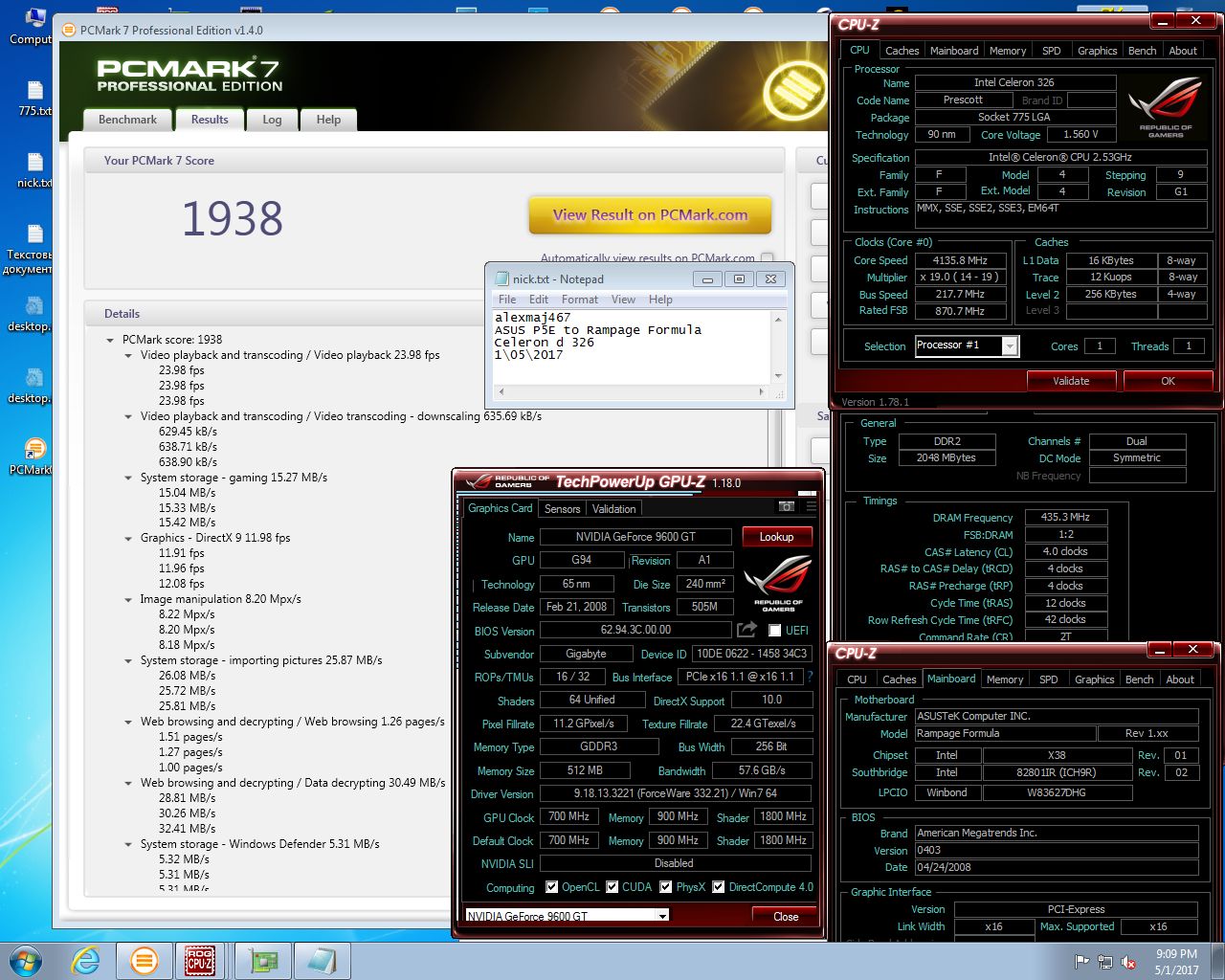1225x980 pixels.
Task: Click the Notepad title bar icon
Action: pyautogui.click(x=501, y=278)
